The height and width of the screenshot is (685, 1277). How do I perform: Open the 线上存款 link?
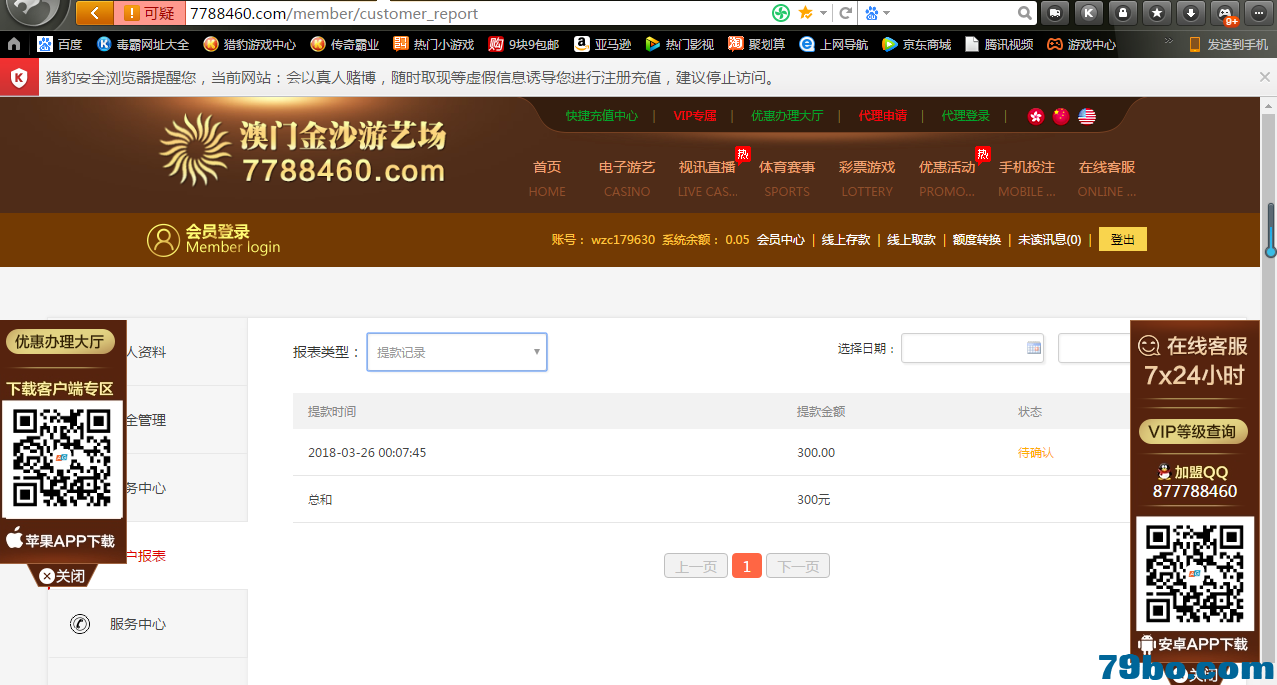[x=846, y=240]
